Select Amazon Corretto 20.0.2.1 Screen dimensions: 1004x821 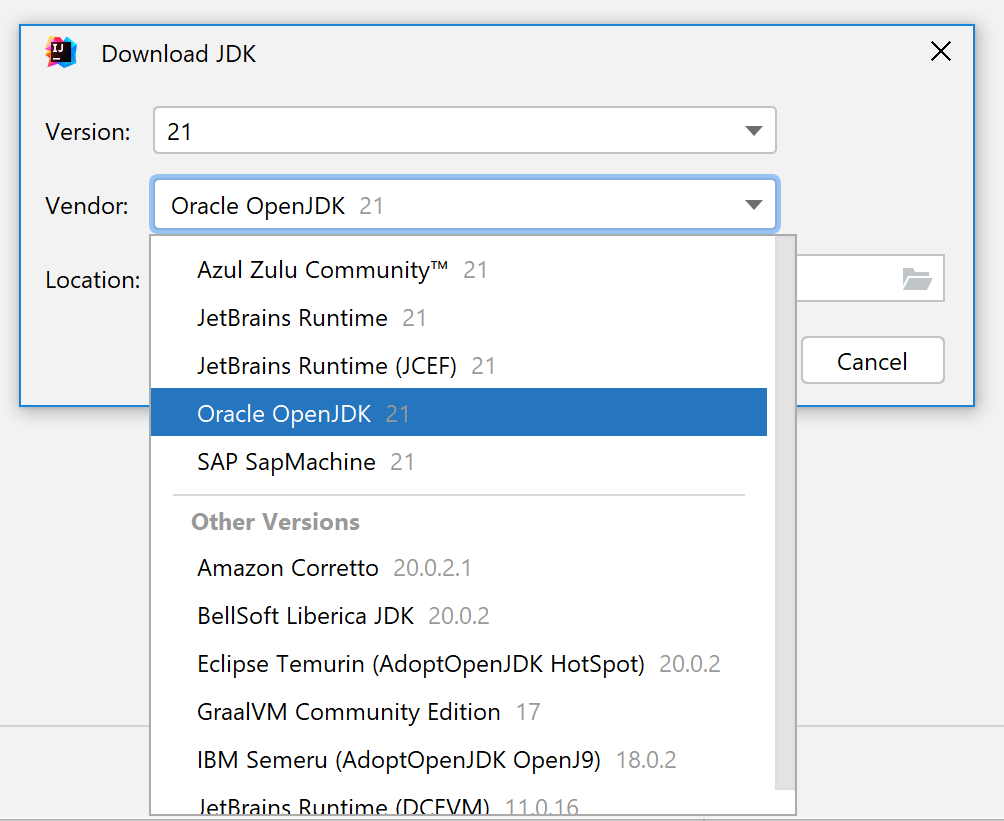[458, 567]
